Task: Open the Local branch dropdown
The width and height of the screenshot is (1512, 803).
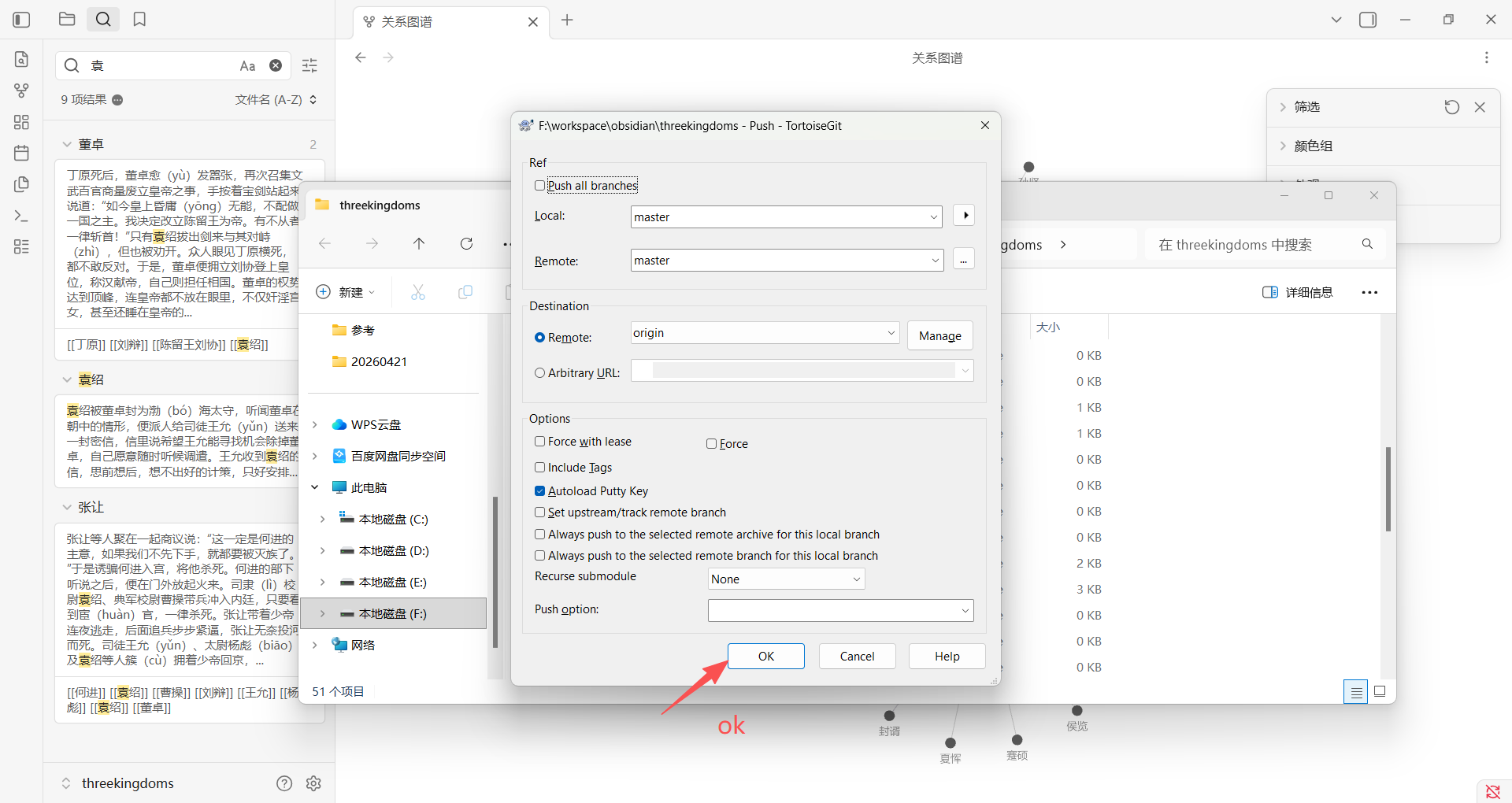Action: [933, 217]
